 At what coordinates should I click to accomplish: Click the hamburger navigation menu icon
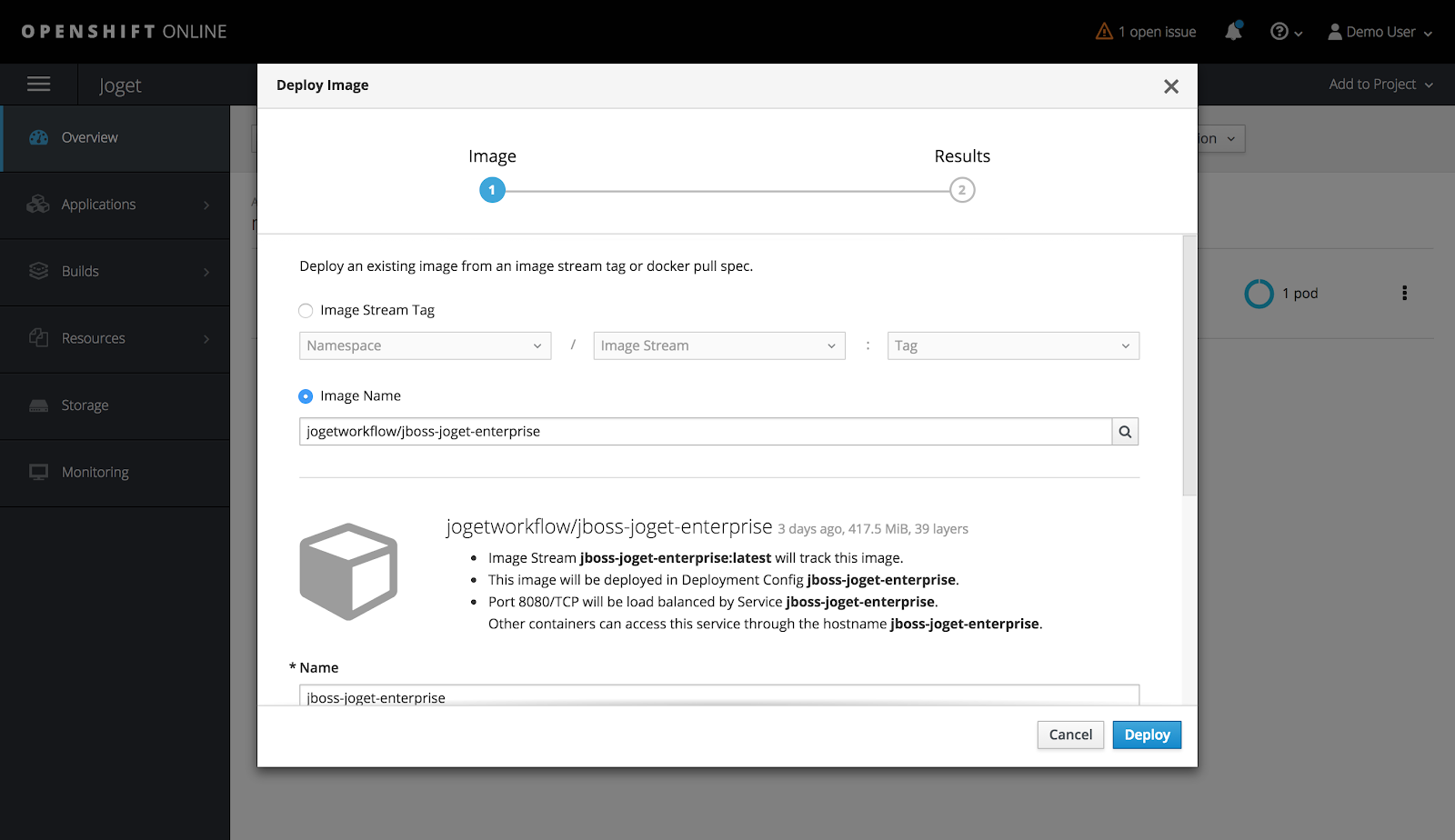tap(38, 85)
